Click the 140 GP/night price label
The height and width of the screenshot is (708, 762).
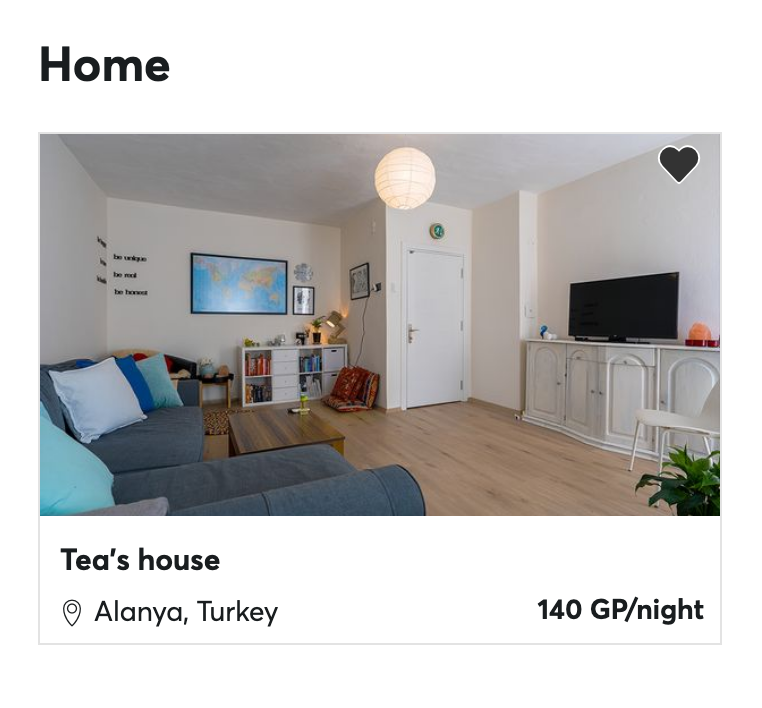(620, 610)
